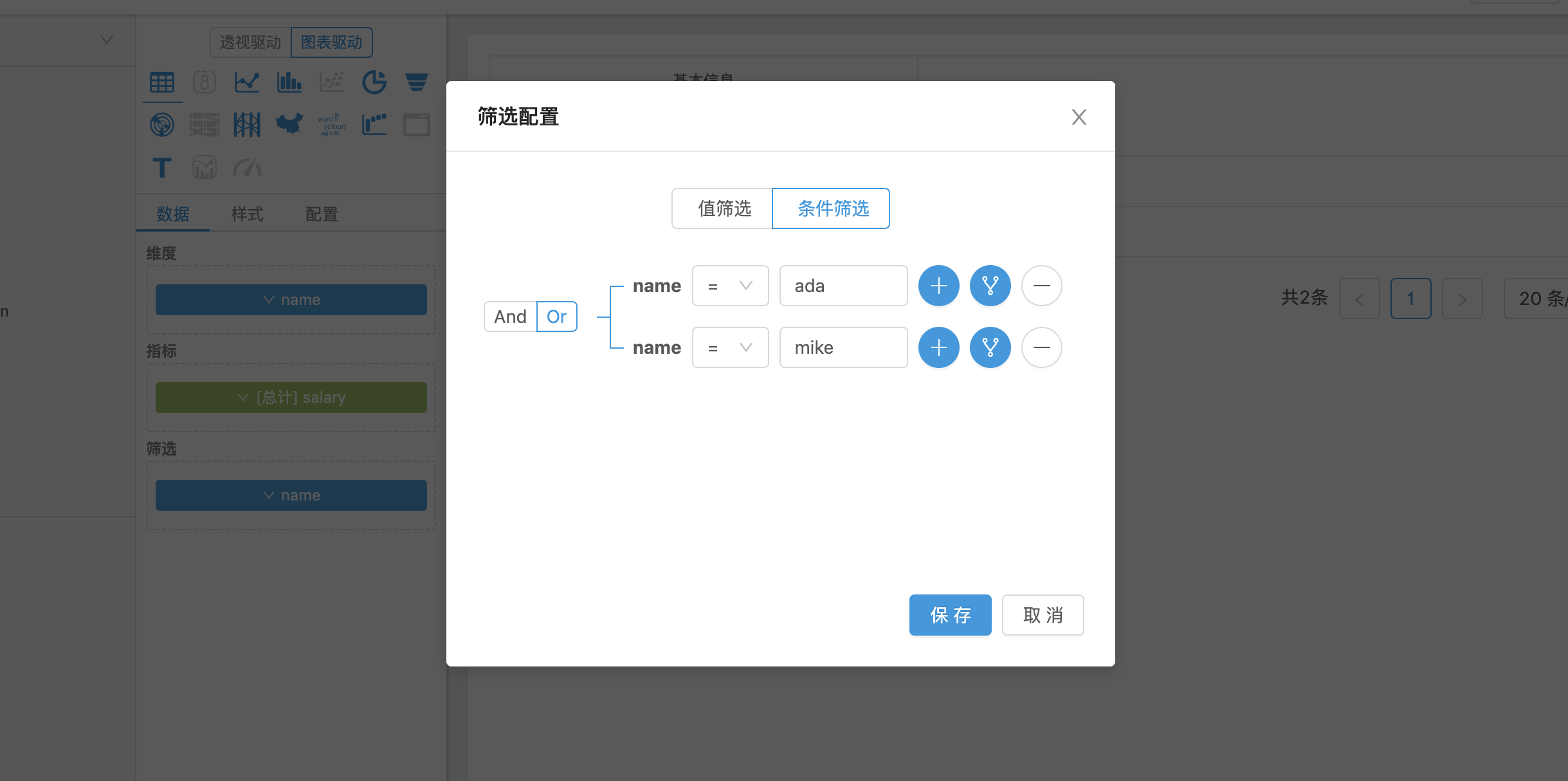Viewport: 1568px width, 781px height.
Task: Add branch group on the ada row
Action: [x=990, y=286]
